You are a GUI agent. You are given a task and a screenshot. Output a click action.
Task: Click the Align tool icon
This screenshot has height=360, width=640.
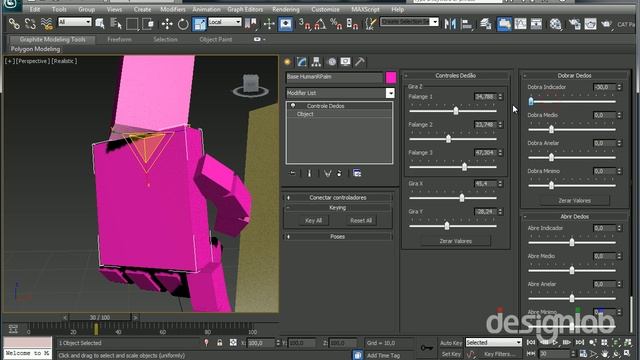pos(466,24)
